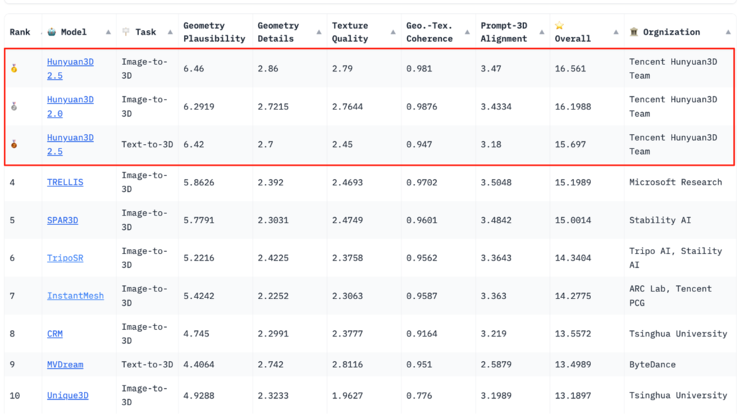This screenshot has height=414, width=740.
Task: Click the icon beside Task column header
Action: click(x=126, y=33)
